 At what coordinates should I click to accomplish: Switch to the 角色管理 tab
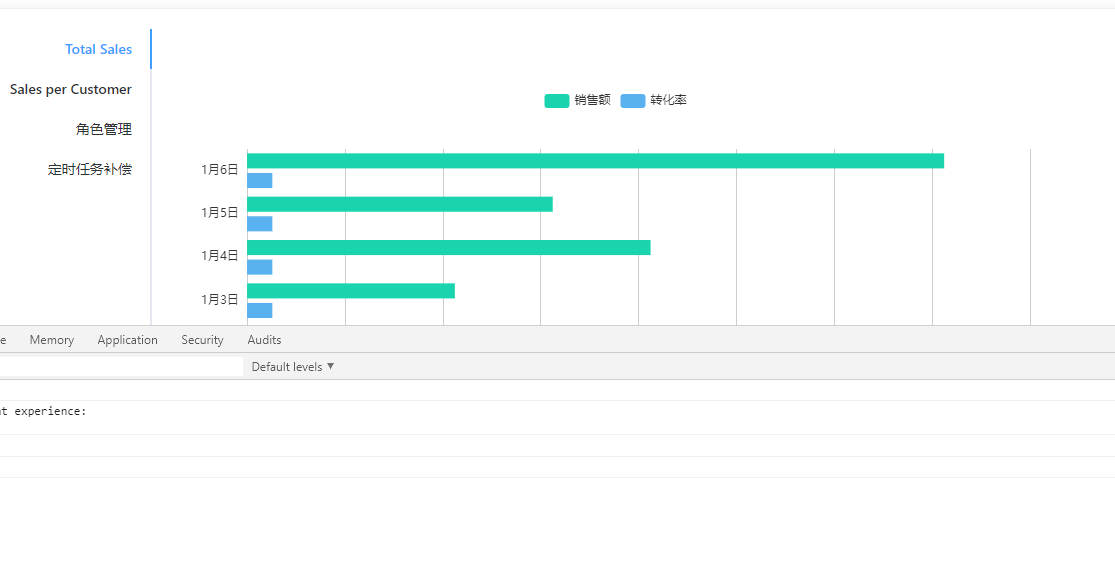(x=104, y=129)
